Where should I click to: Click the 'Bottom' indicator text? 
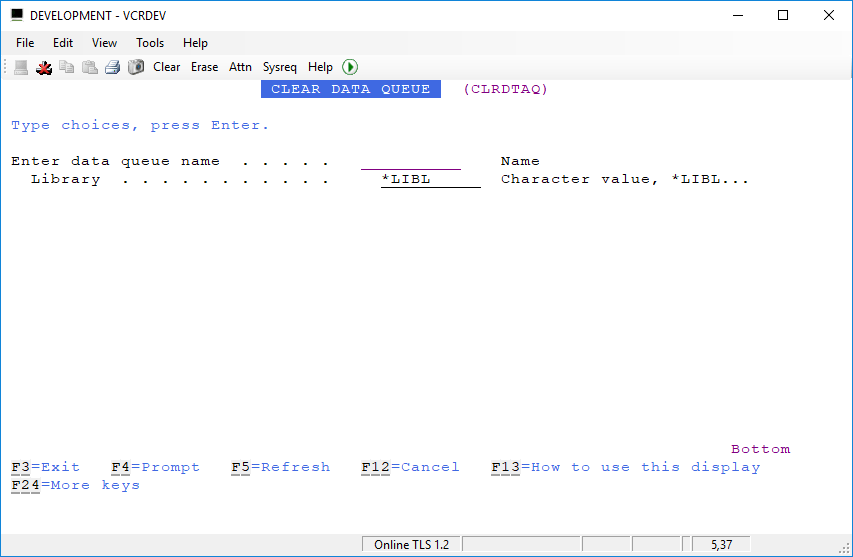click(761, 449)
